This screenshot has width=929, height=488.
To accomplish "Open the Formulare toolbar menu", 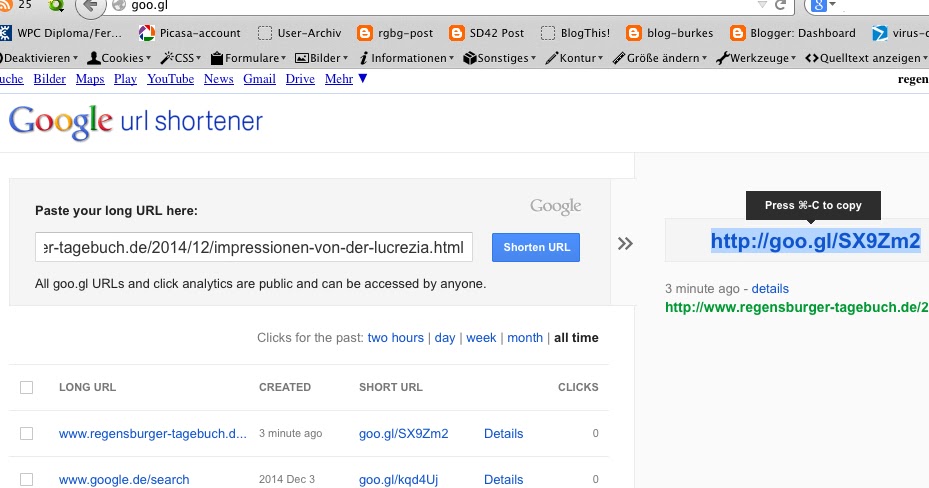I will [248, 58].
